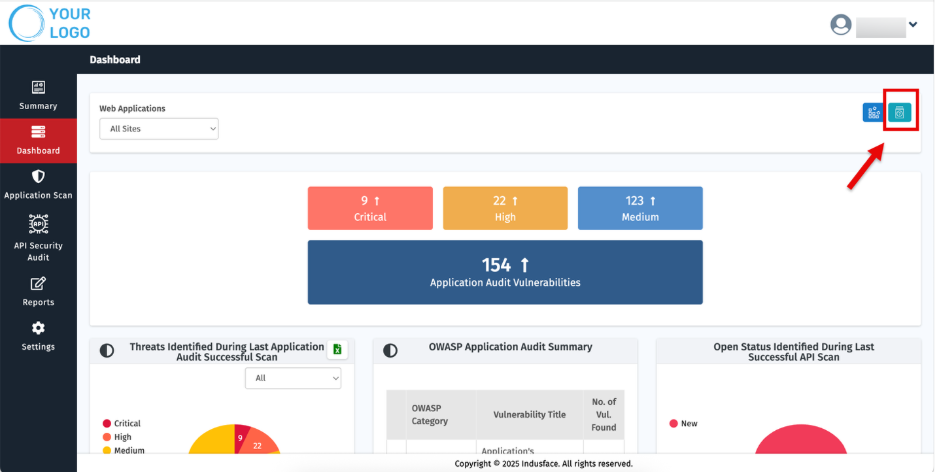Select the High vulnerabilities tile

(x=505, y=208)
